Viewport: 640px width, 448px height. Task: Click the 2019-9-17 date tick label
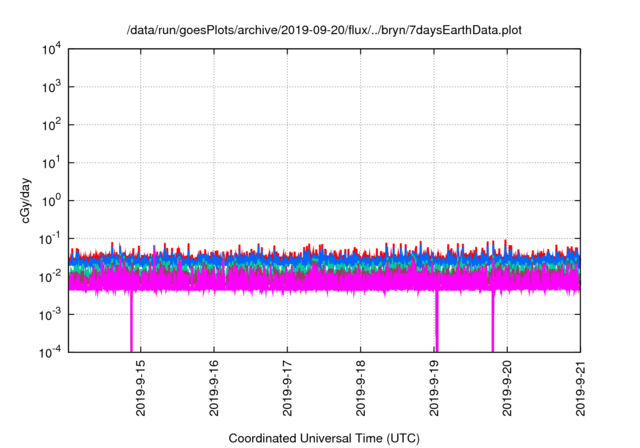pos(287,388)
